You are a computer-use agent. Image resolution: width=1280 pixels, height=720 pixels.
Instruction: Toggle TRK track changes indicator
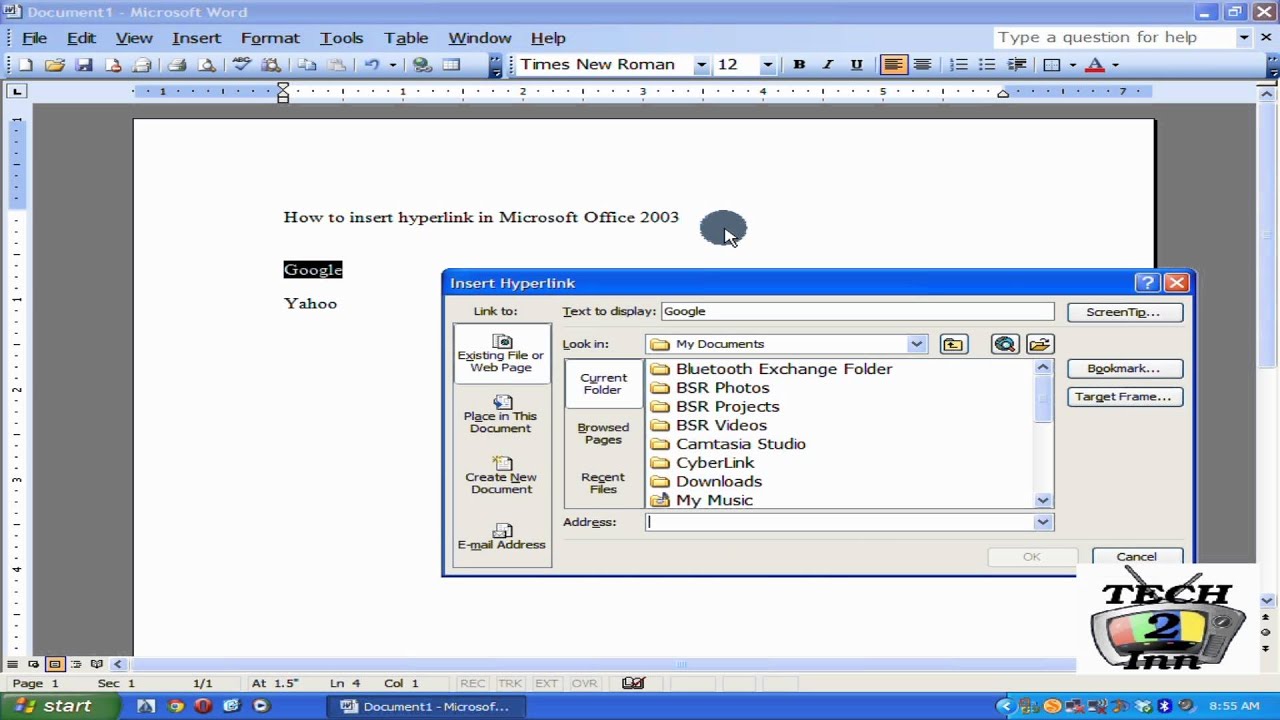pyautogui.click(x=510, y=683)
